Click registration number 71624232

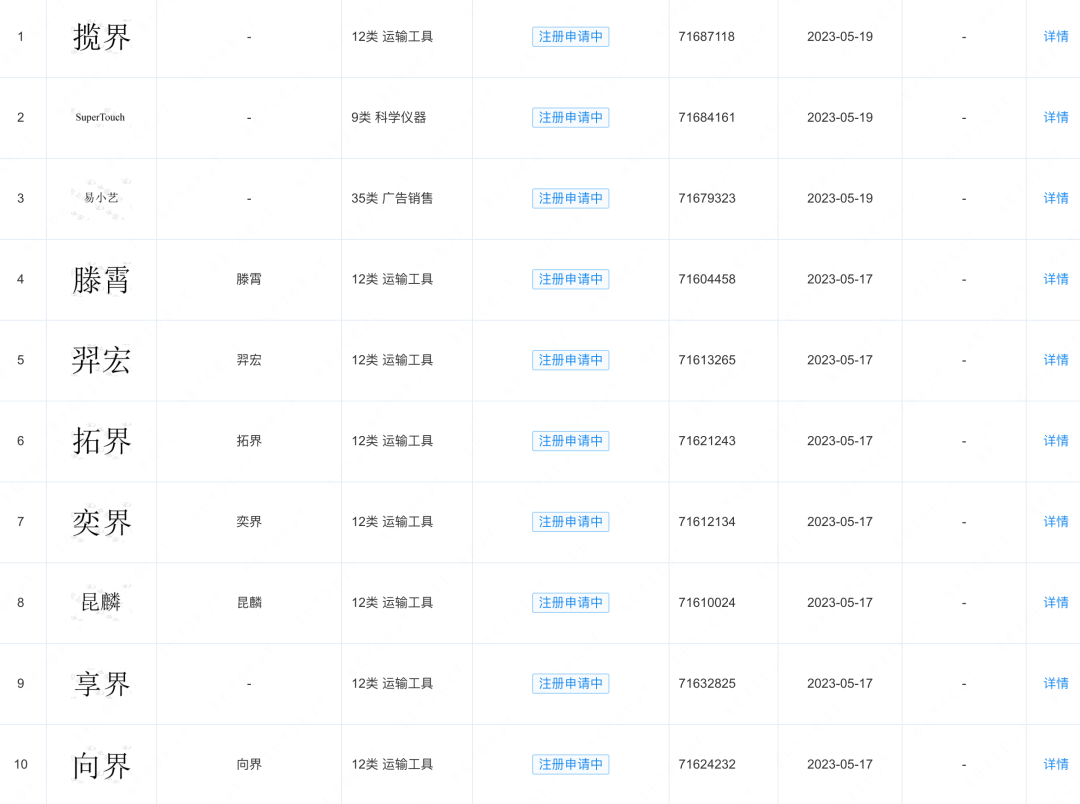pyautogui.click(x=707, y=764)
